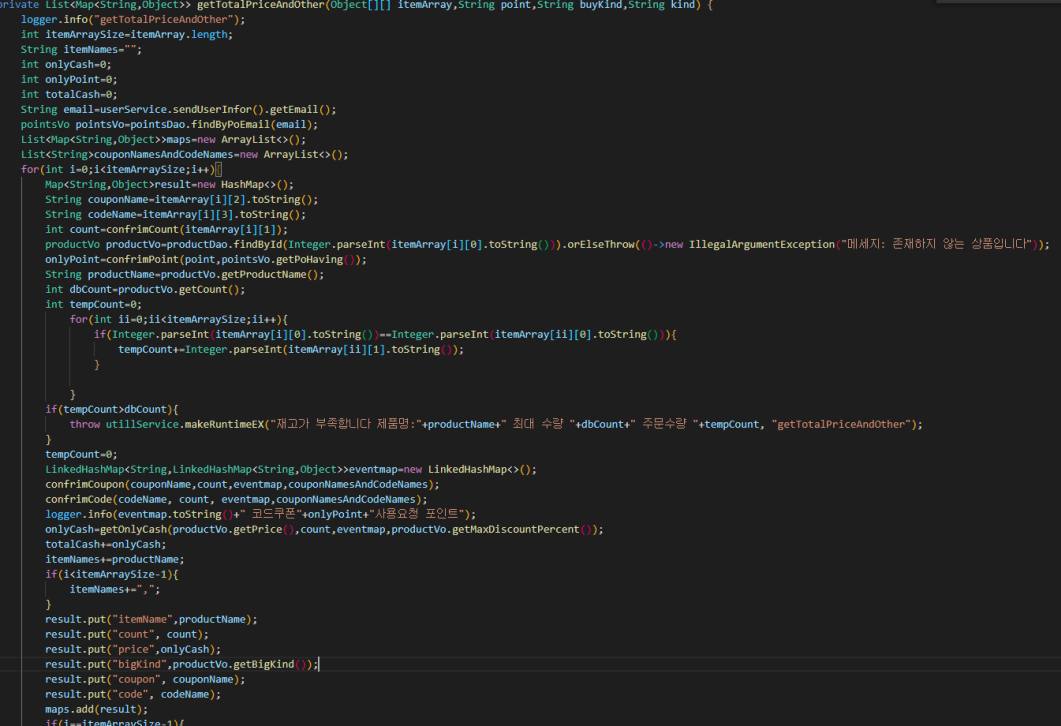Click the 'itemNames+=",";' line

pos(114,589)
